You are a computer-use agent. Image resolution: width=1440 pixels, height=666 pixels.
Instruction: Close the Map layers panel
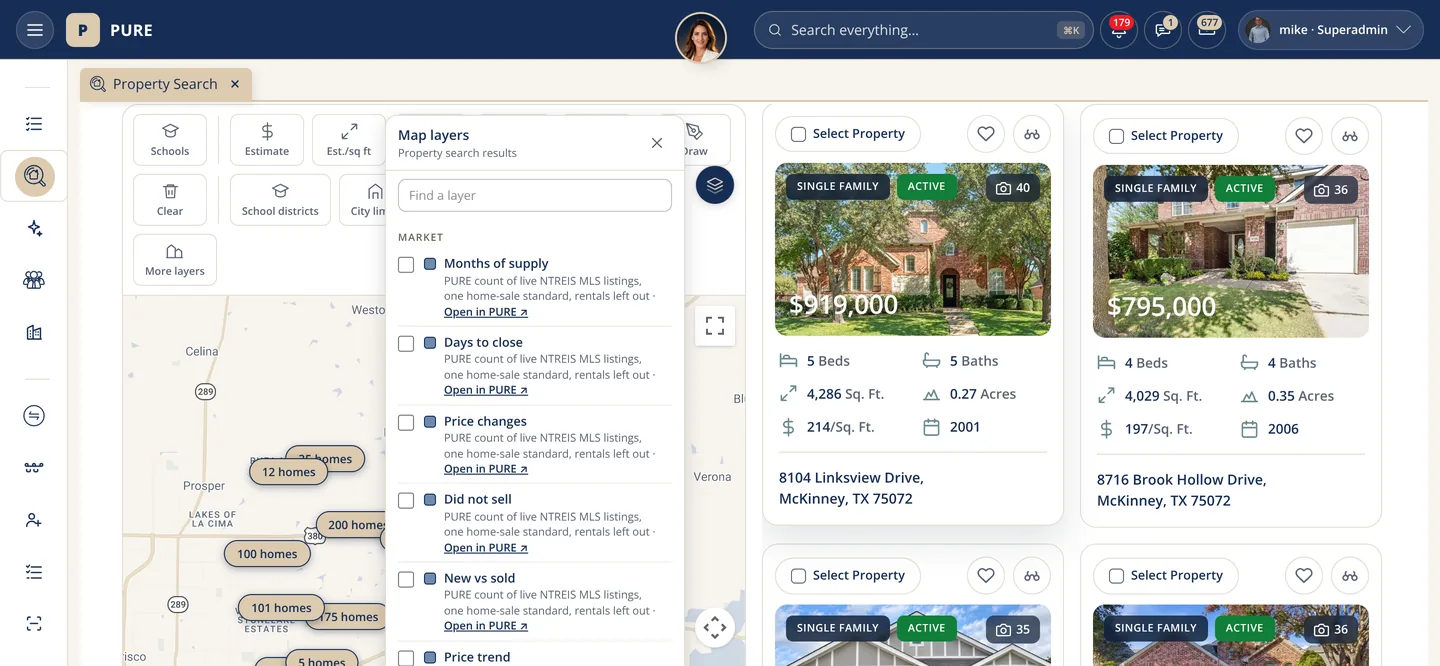click(657, 143)
